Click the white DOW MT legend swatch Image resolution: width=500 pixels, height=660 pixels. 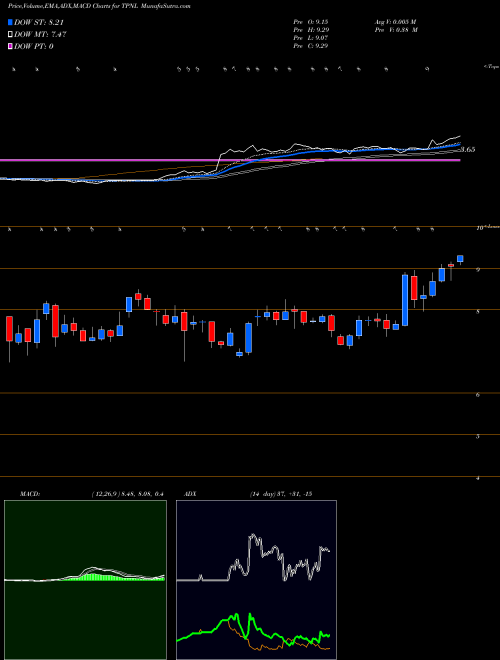[x=10, y=35]
